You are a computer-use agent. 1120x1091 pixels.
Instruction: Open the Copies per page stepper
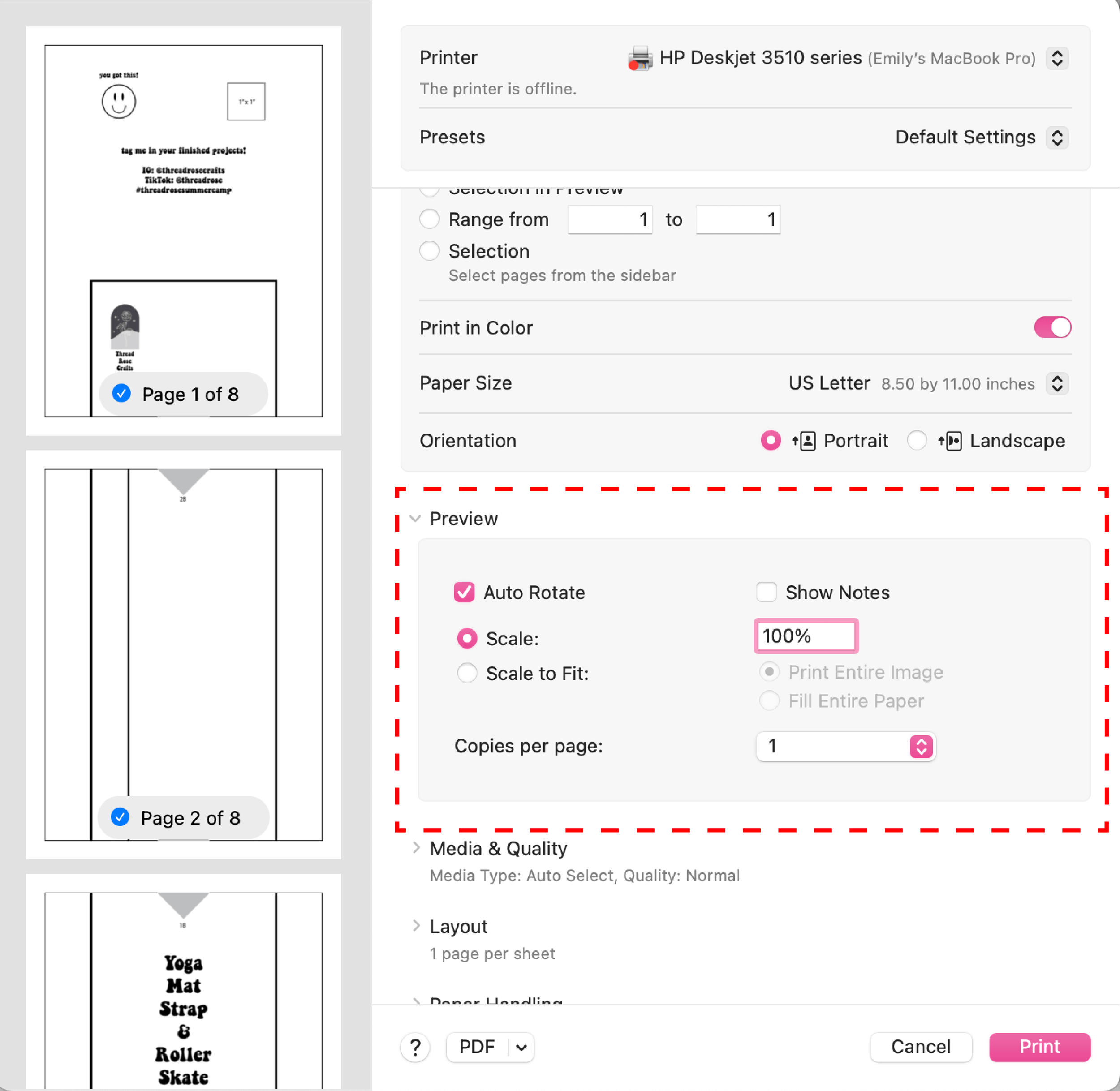coord(921,746)
